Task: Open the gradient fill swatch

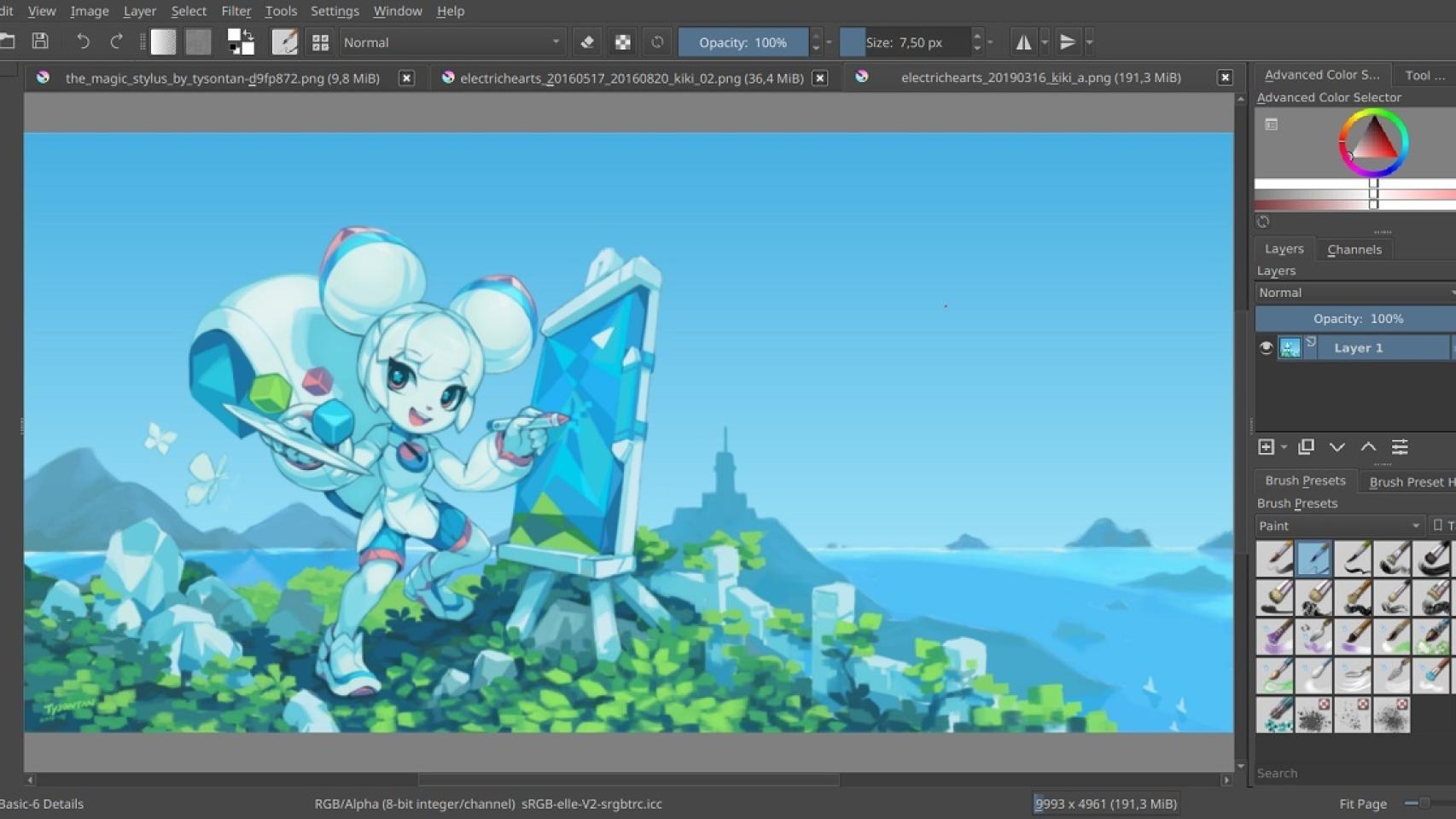Action: 163,42
